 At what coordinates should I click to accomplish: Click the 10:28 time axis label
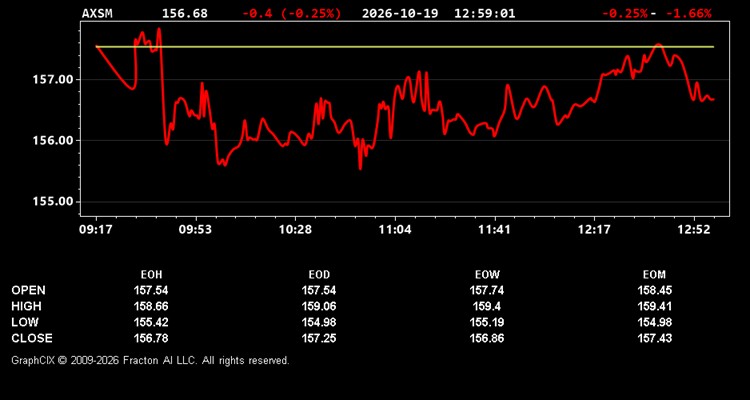[295, 230]
